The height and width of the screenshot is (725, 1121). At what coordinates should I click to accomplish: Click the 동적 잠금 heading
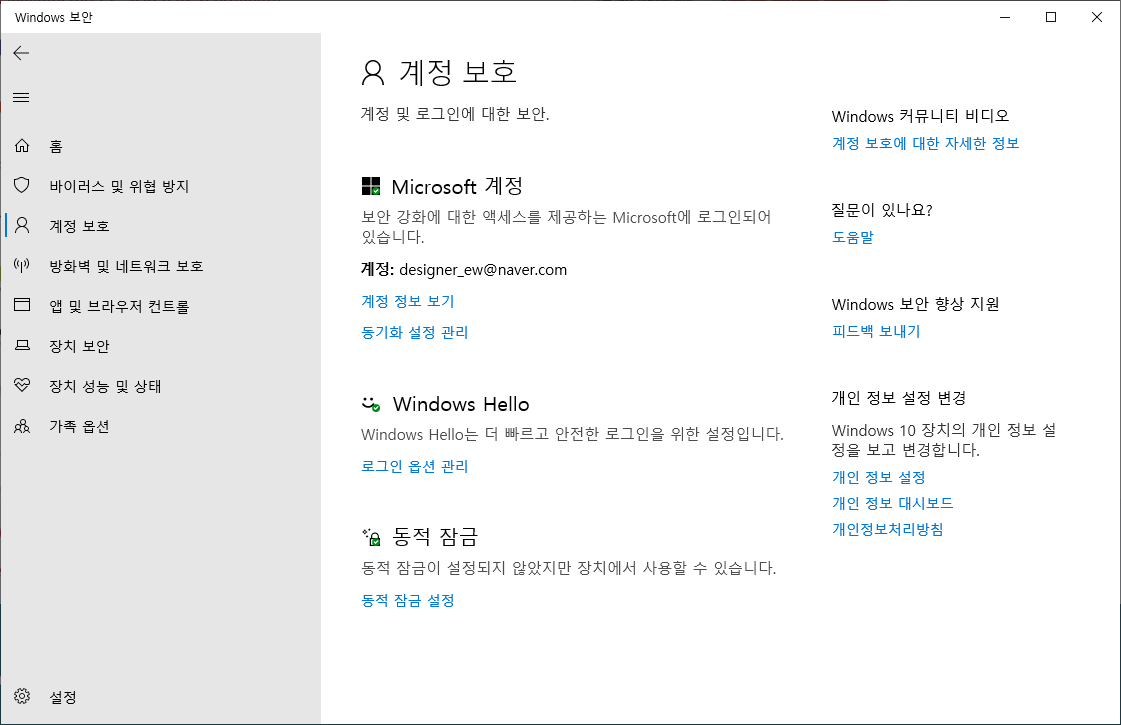point(435,536)
